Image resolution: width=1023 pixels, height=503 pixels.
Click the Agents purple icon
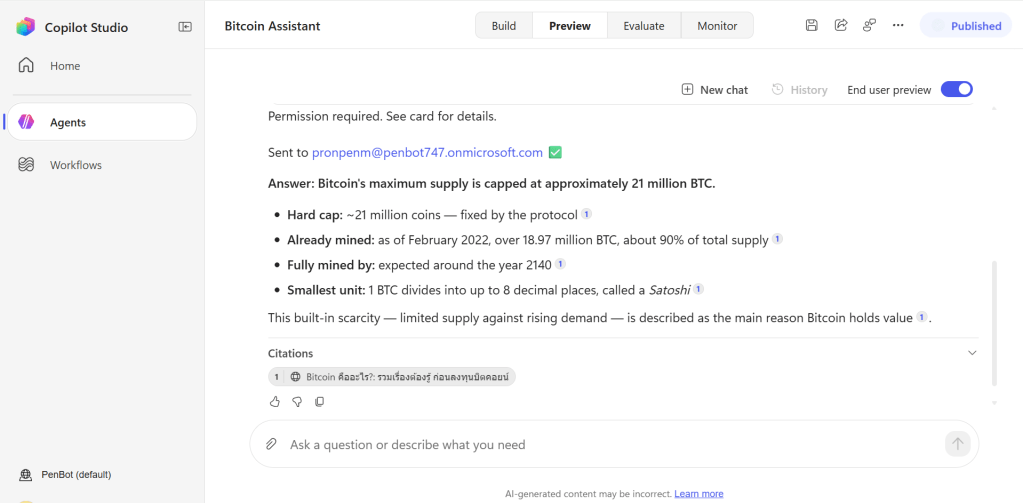tap(26, 122)
